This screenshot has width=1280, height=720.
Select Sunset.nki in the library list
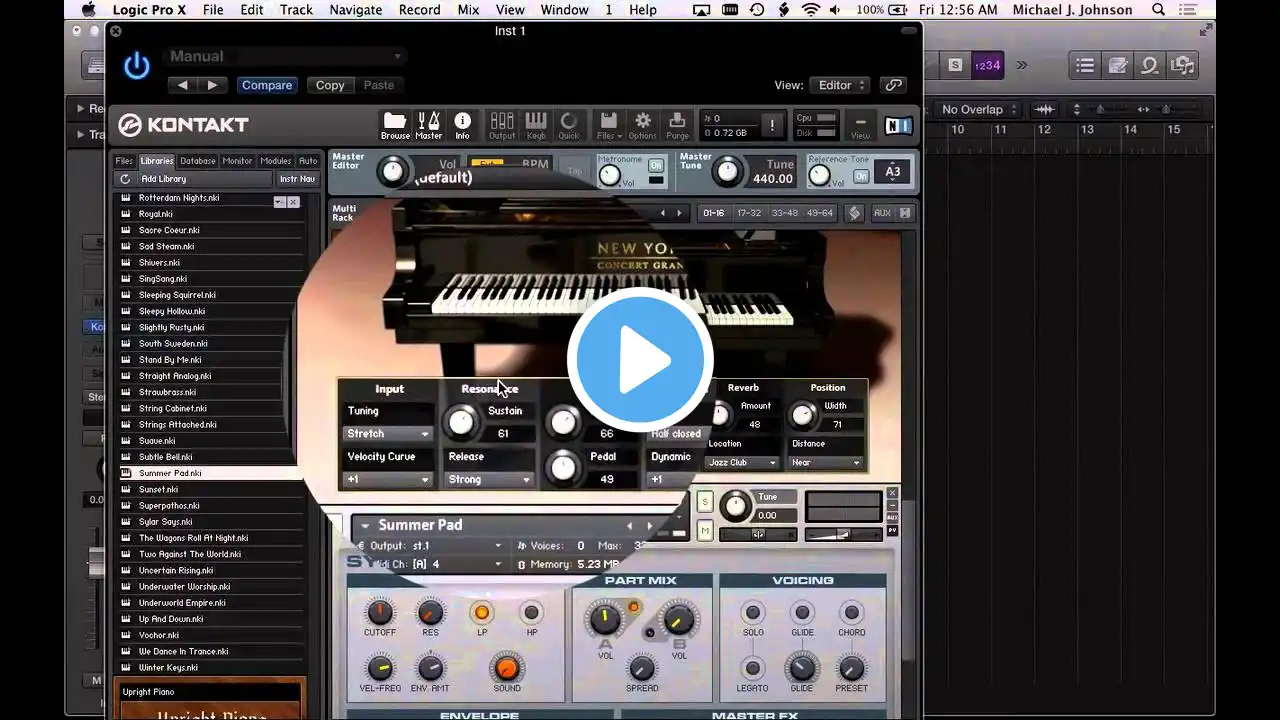(x=158, y=489)
